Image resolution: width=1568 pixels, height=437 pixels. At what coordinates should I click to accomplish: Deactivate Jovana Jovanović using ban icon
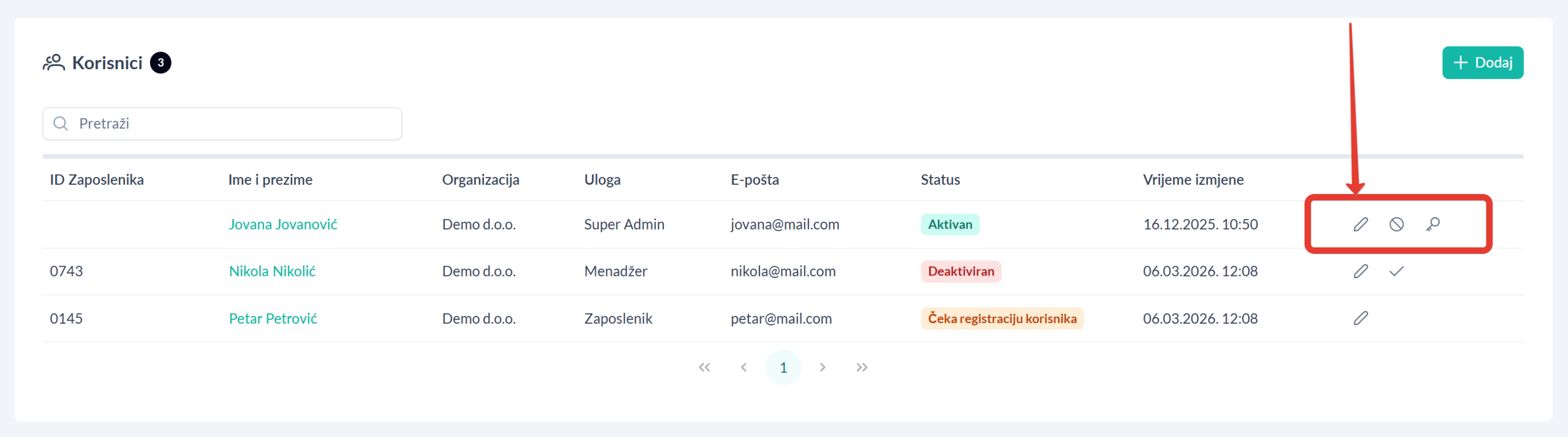tap(1396, 225)
